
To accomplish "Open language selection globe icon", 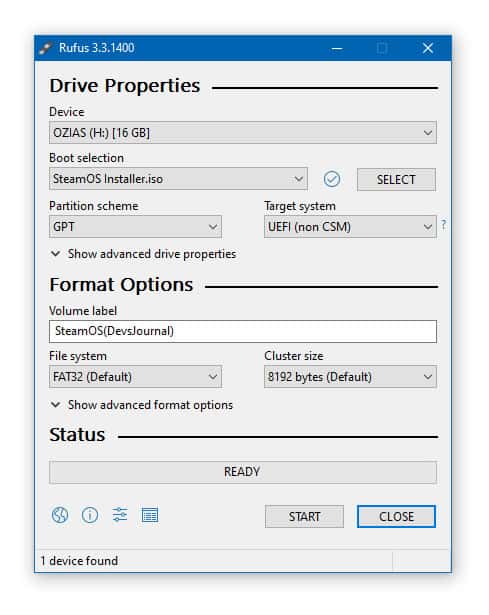I will [x=60, y=515].
